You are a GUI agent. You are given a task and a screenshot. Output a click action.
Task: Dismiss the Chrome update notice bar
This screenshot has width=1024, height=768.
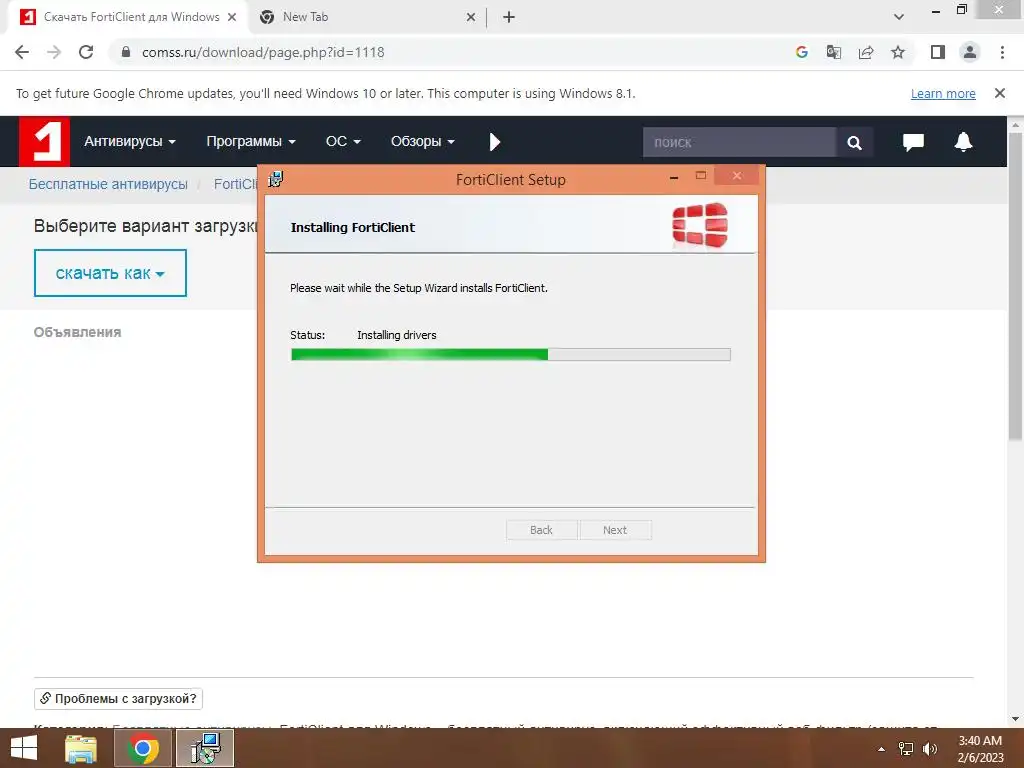click(1000, 93)
